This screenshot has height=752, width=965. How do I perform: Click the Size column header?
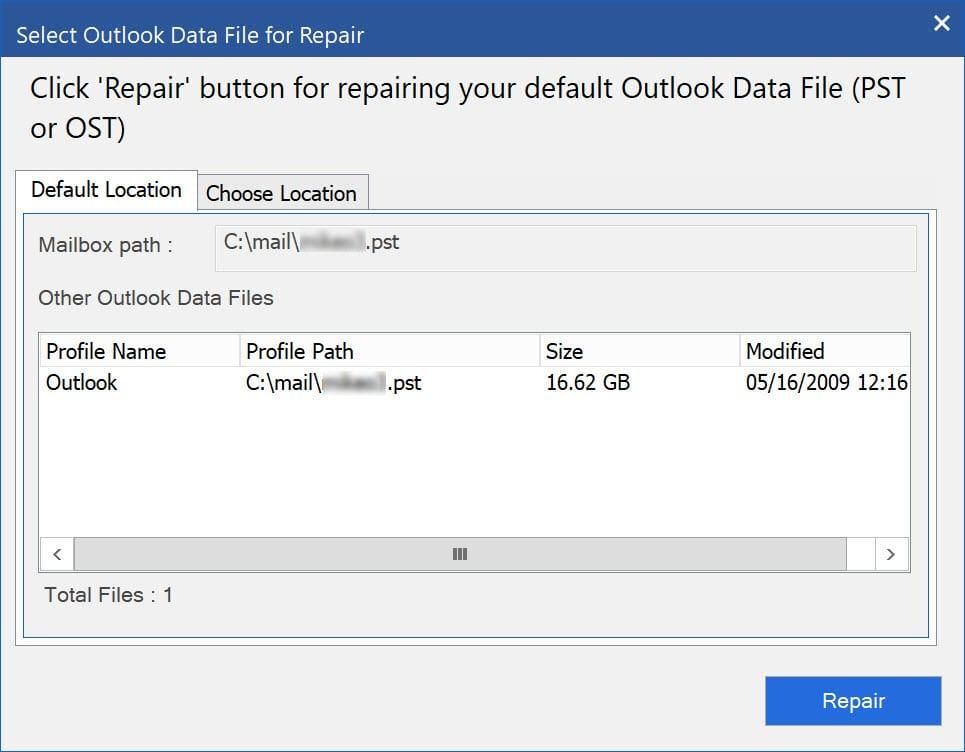[639, 351]
